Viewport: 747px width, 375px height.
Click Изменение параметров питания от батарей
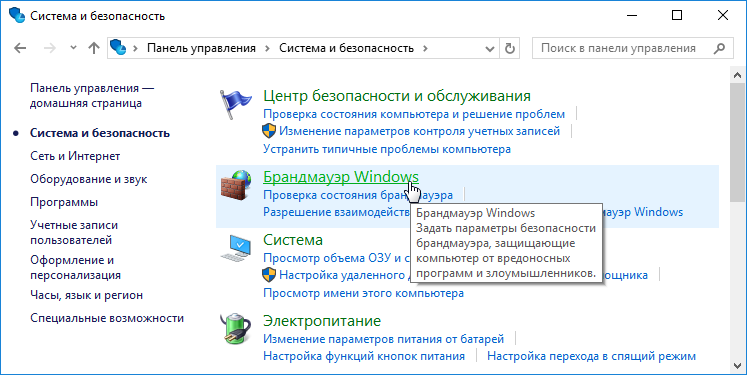384,339
